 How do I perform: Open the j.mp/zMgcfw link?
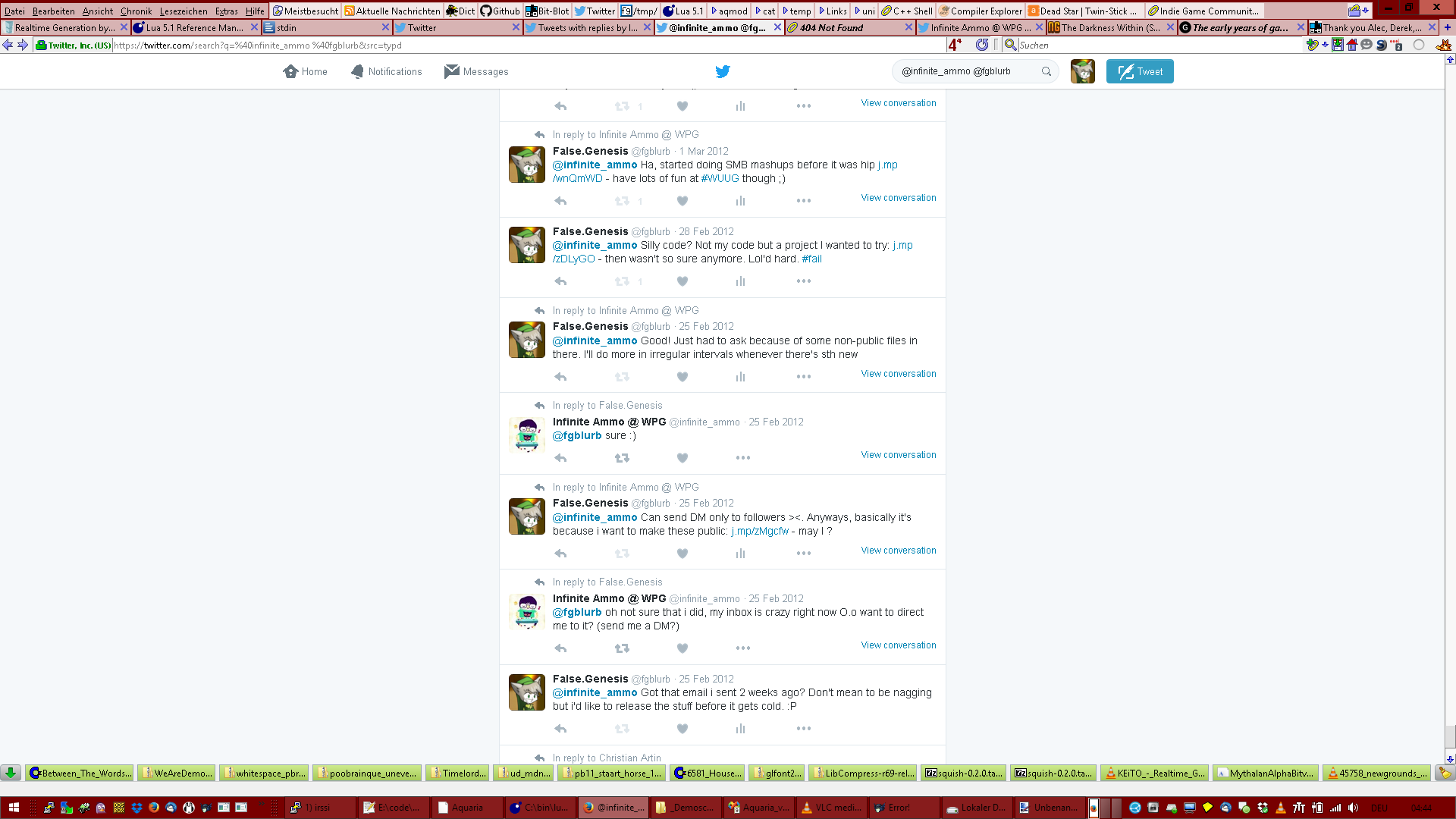click(x=760, y=531)
